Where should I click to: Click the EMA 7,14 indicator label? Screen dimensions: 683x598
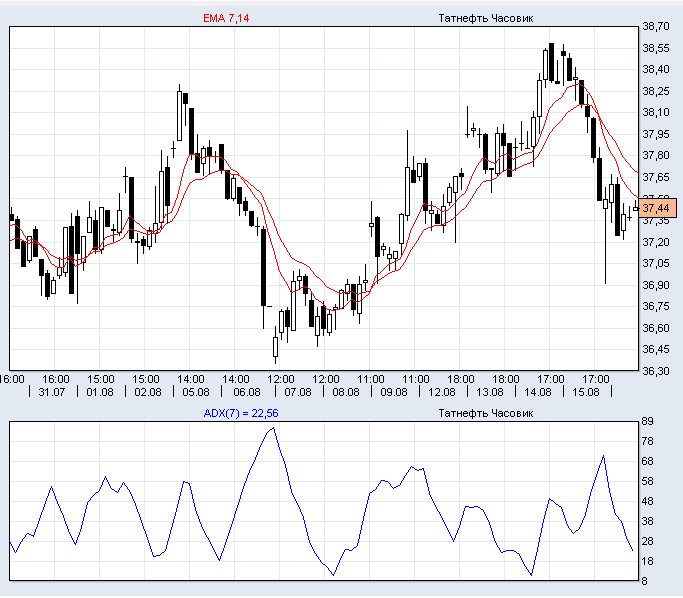click(x=226, y=18)
